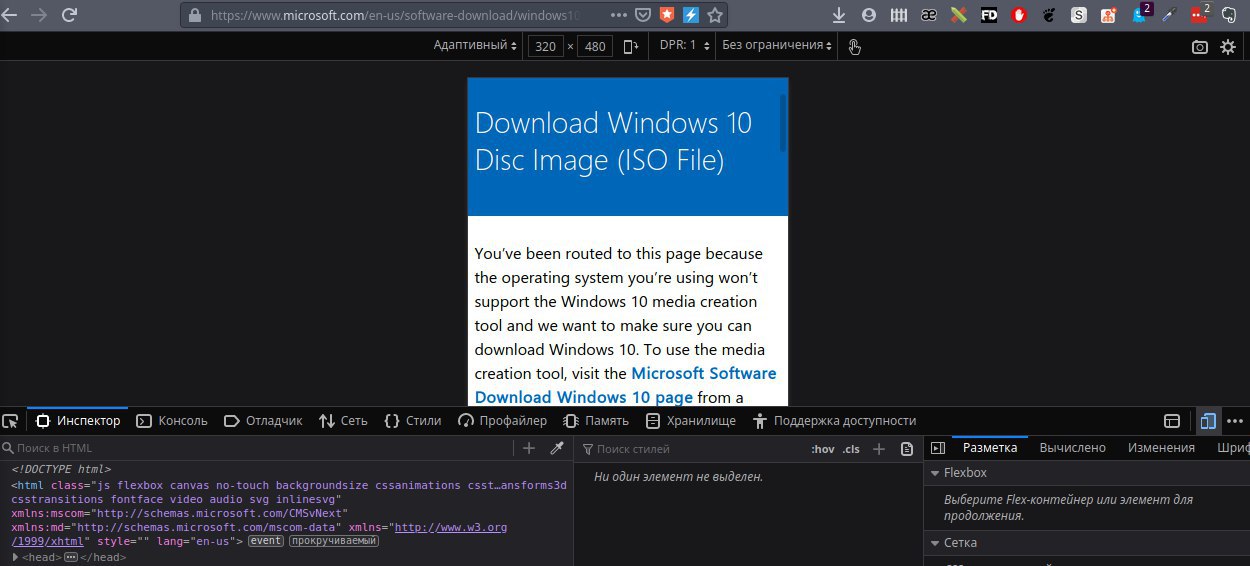Select the Изменения sidebar tab
The image size is (1250, 566).
1161,448
